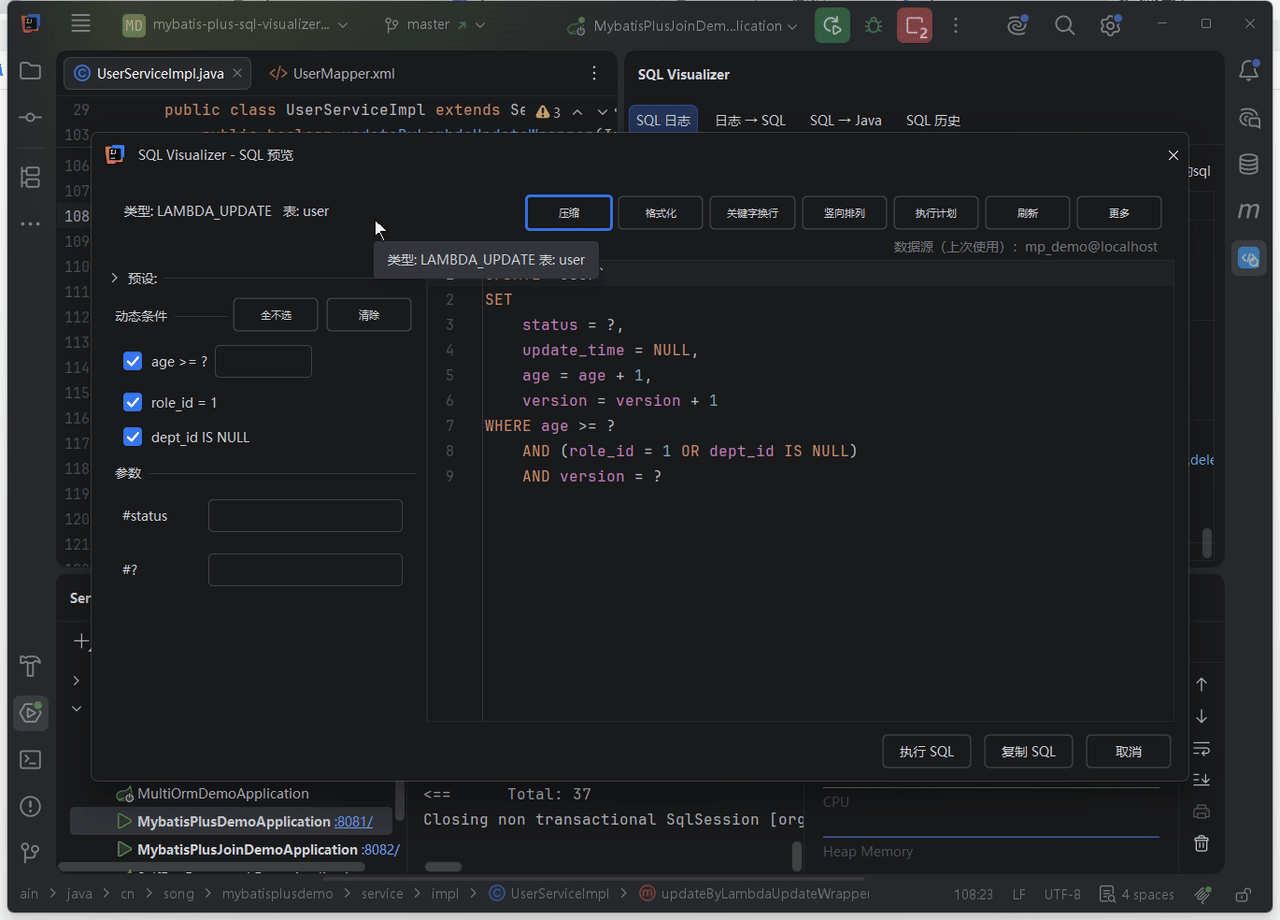Screen dimensions: 1280x920
Task: Open the master branch dropdown
Action: click(435, 25)
